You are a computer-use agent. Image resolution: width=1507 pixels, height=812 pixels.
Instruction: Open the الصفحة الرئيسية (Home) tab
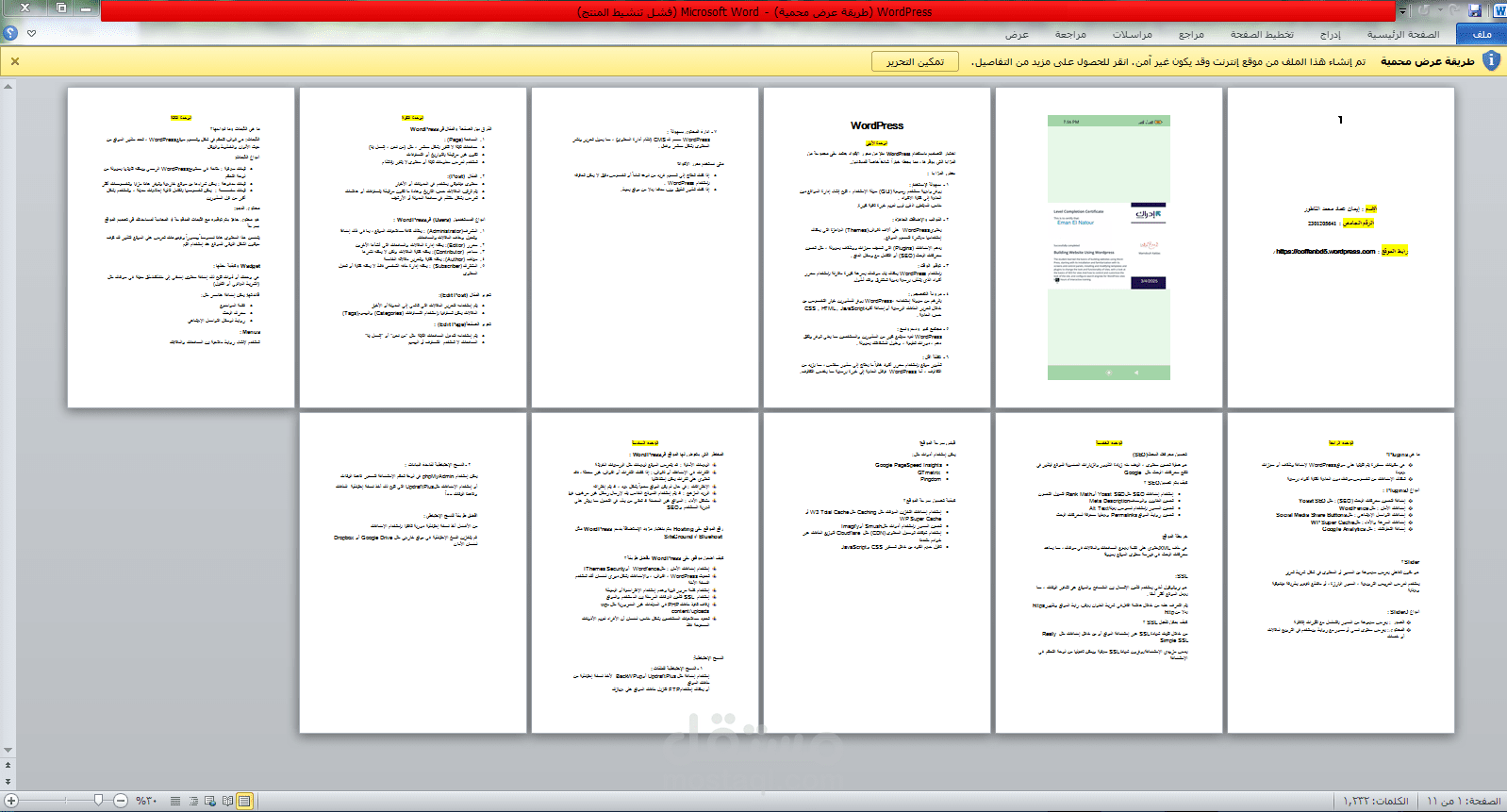(x=1403, y=34)
